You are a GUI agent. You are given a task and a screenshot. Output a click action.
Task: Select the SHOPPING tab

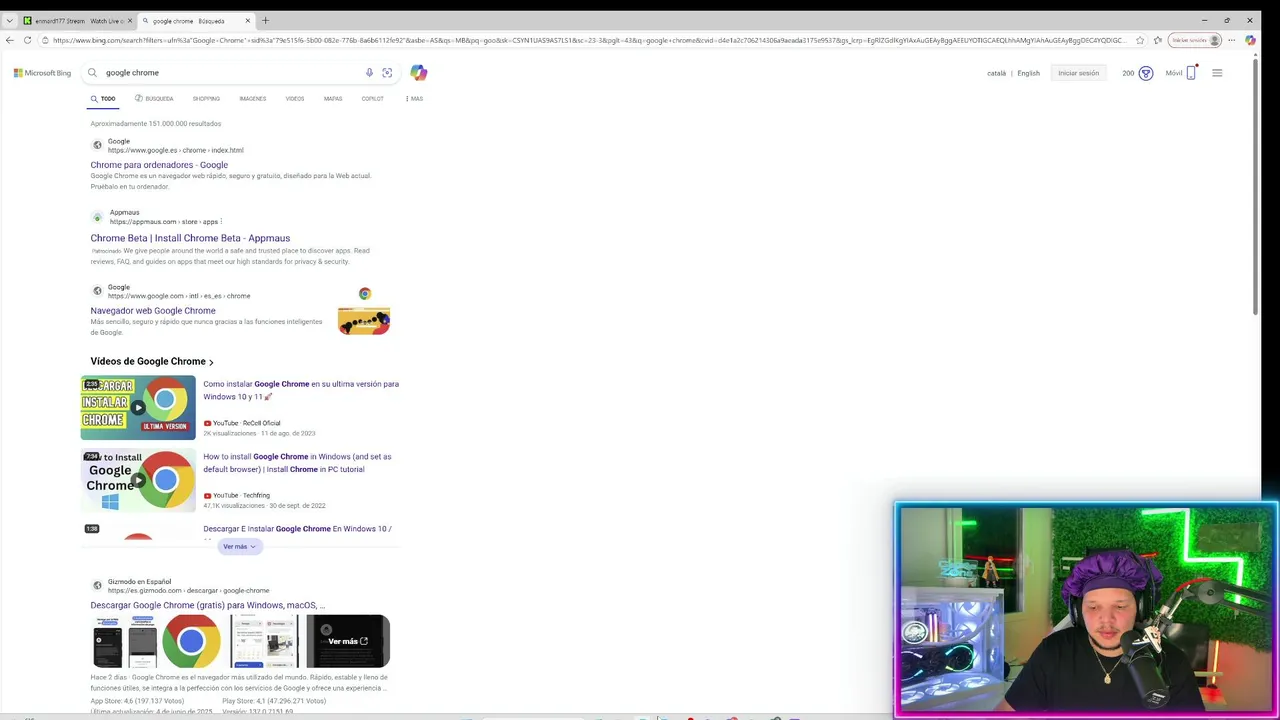(206, 99)
